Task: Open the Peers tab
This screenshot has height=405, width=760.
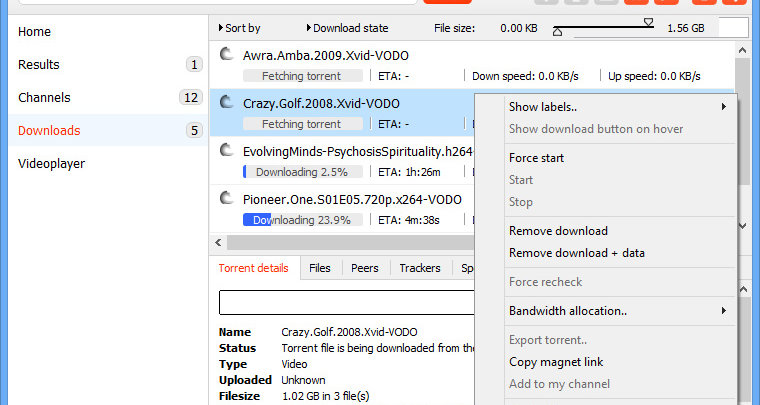Action: 364,268
